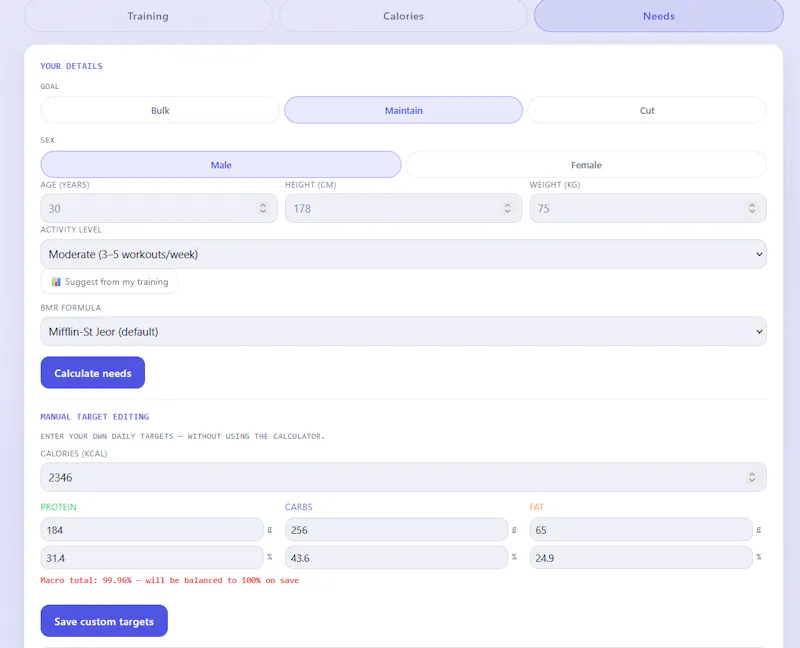Use the Age field spinner arrows

263,208
